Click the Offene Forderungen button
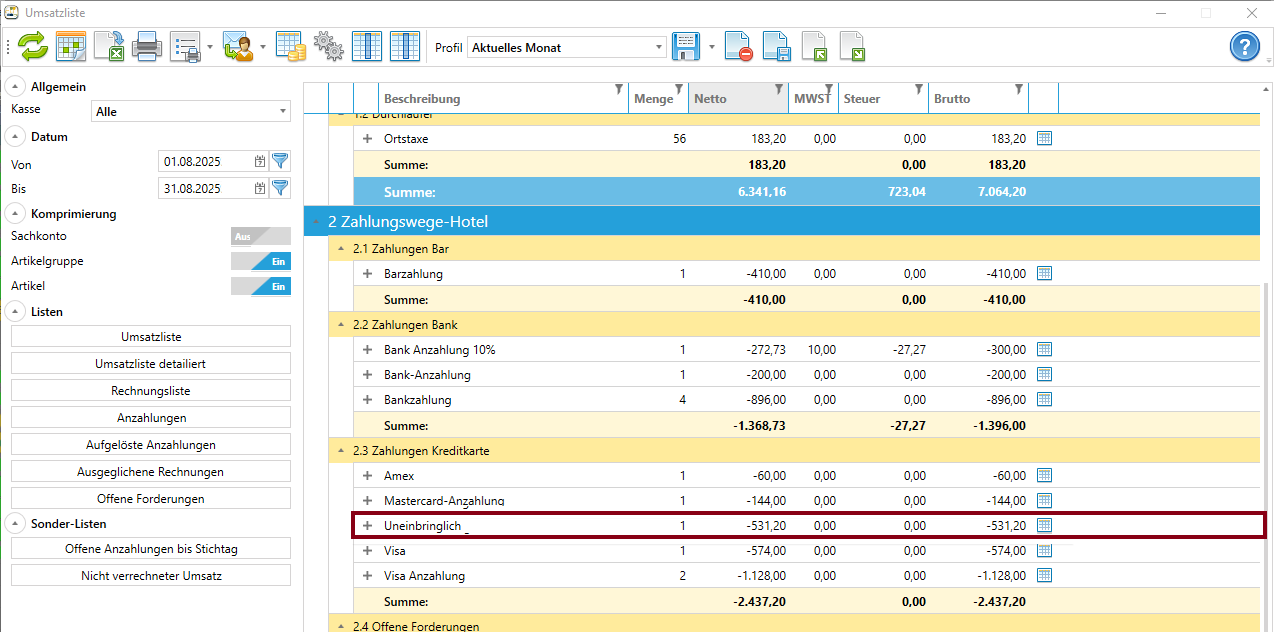 [x=151, y=498]
